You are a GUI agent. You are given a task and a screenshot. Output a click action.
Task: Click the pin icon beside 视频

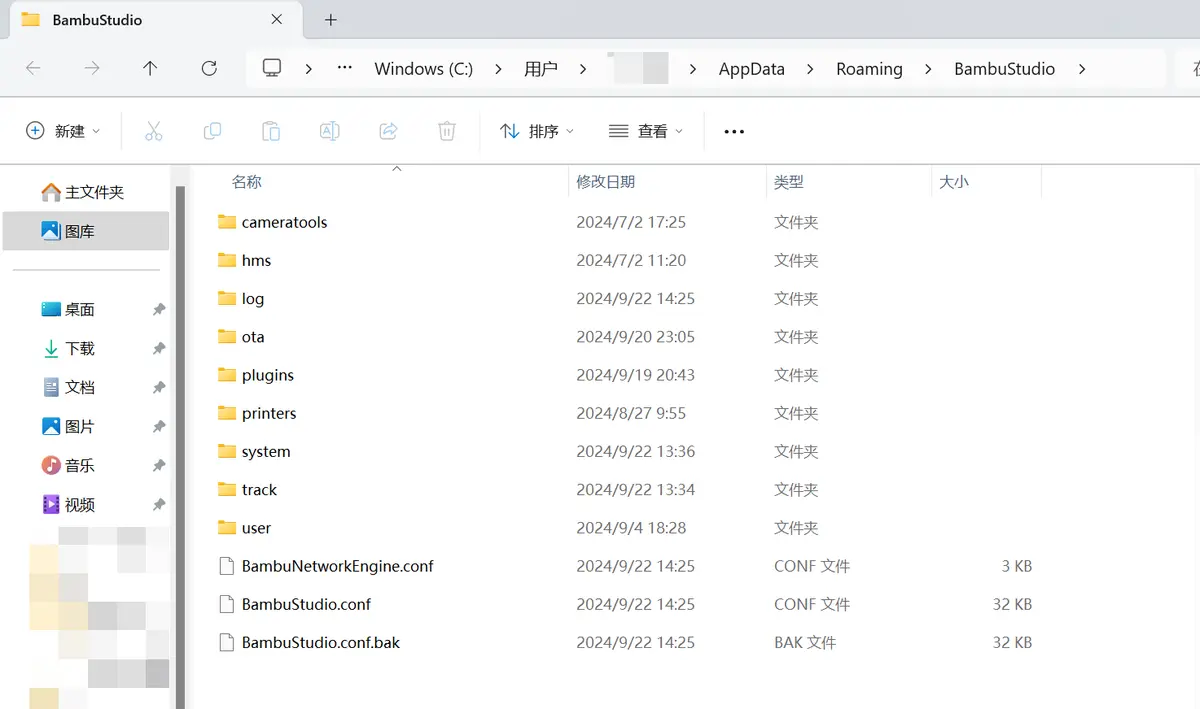[x=158, y=505]
